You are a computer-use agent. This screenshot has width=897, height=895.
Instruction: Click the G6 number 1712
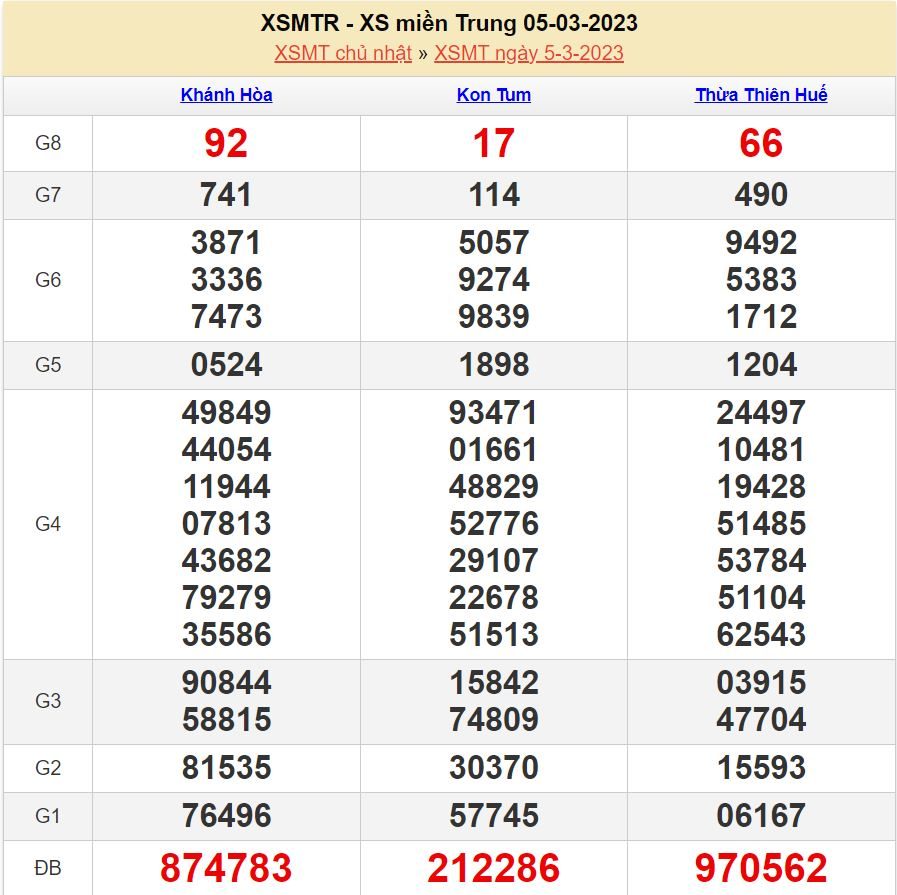(761, 317)
